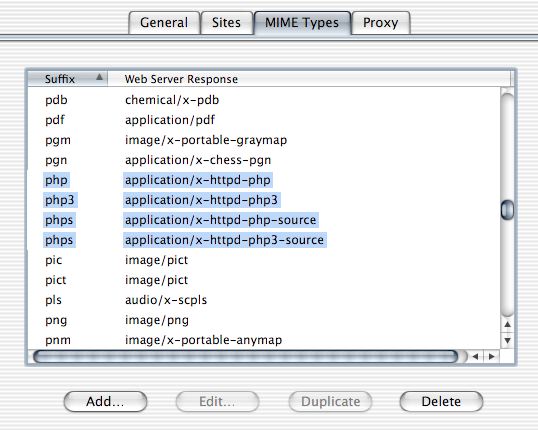The image size is (538, 430).
Task: Click the application/x-httpd-php response
Action: pos(198,180)
